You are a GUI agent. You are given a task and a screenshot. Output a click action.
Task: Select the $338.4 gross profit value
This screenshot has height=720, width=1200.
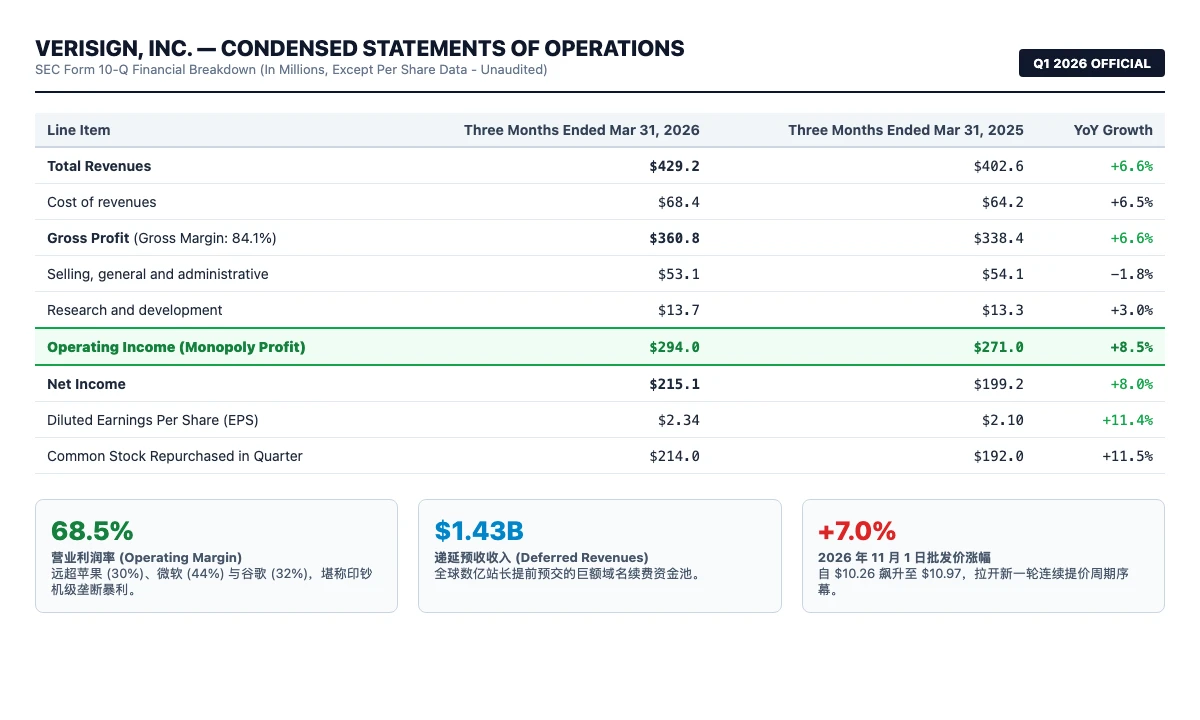click(x=998, y=238)
